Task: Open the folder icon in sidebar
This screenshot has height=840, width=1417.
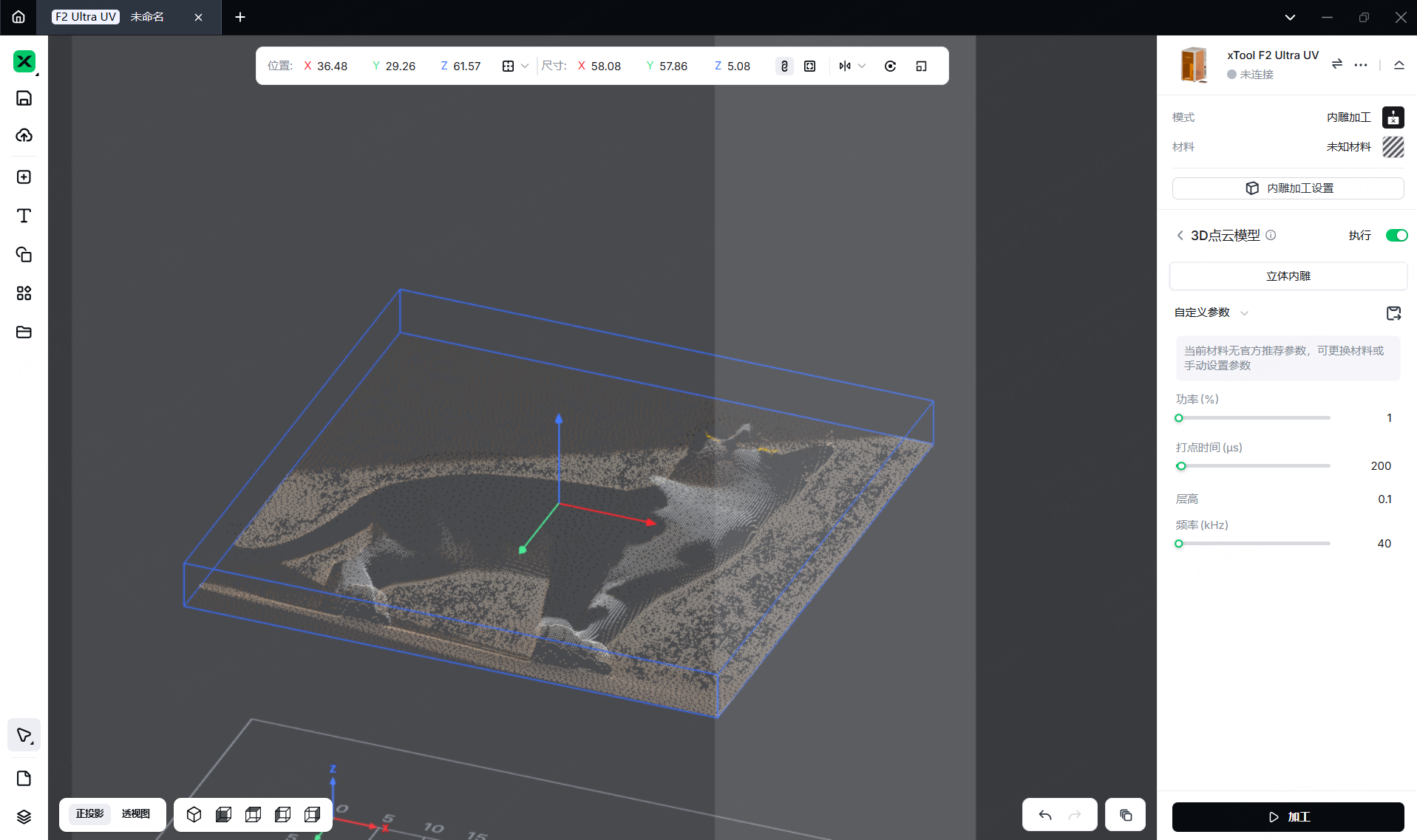Action: [x=24, y=332]
